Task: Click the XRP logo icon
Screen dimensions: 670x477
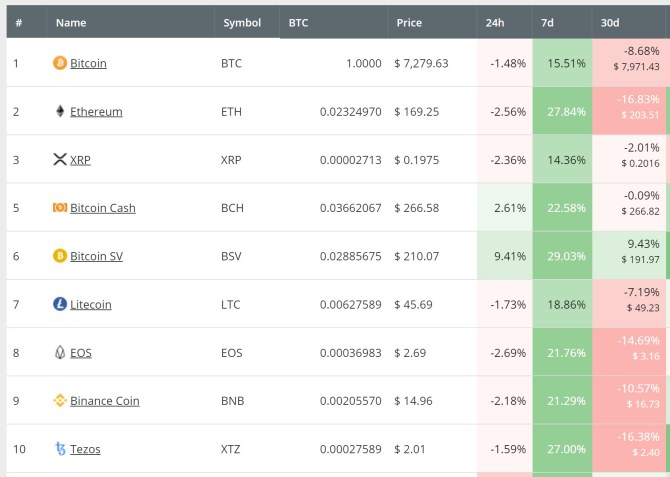Action: point(60,159)
